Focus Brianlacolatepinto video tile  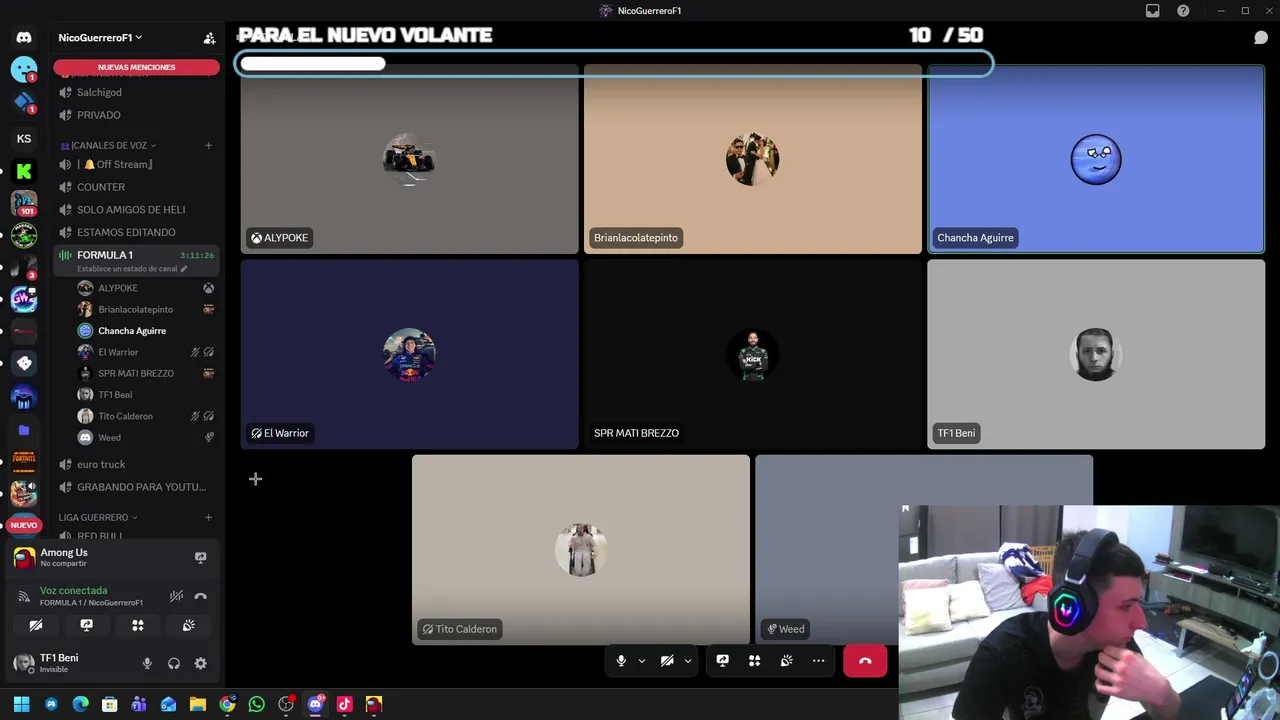[753, 159]
